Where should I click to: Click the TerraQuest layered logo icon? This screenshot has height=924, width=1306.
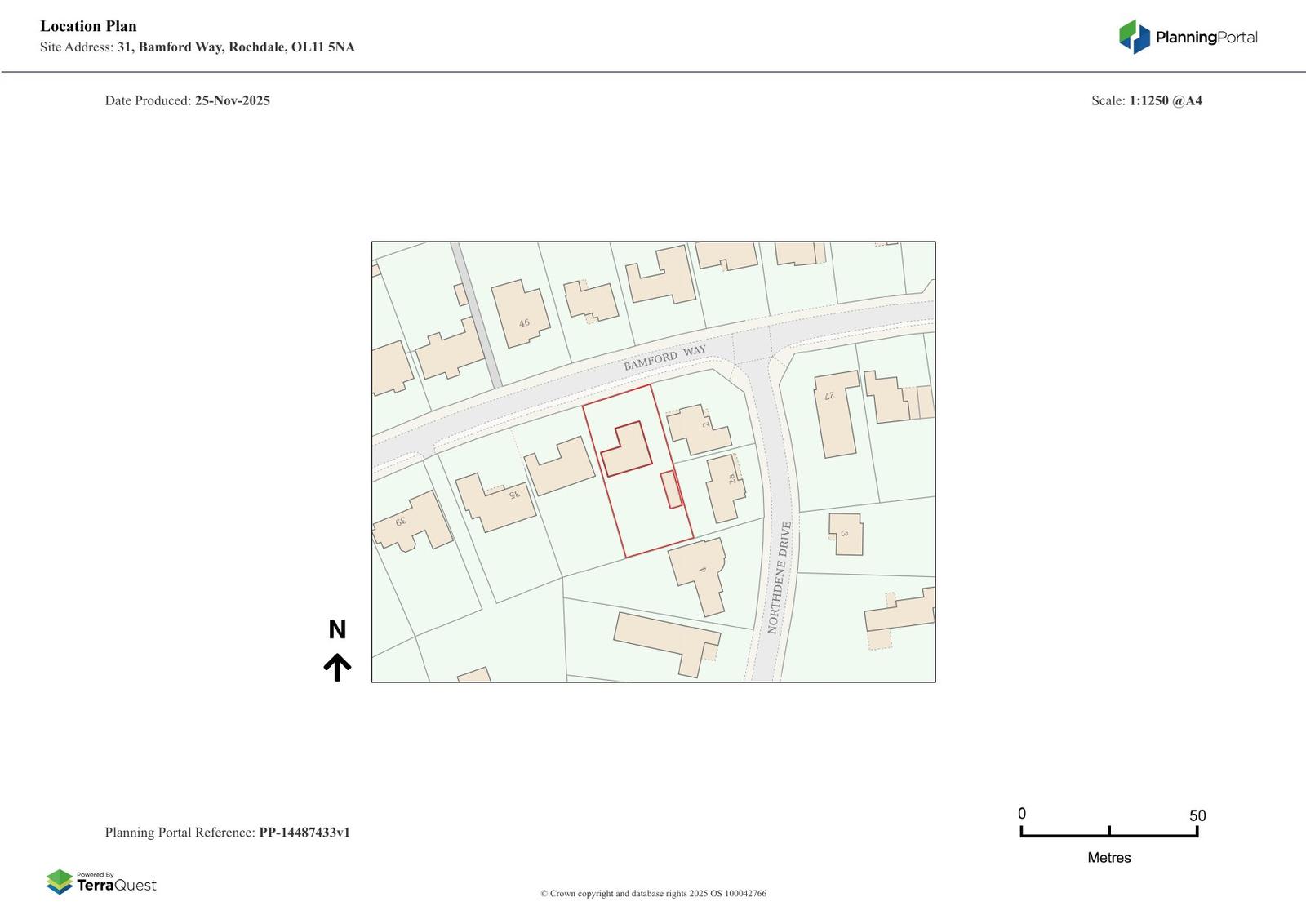60,882
